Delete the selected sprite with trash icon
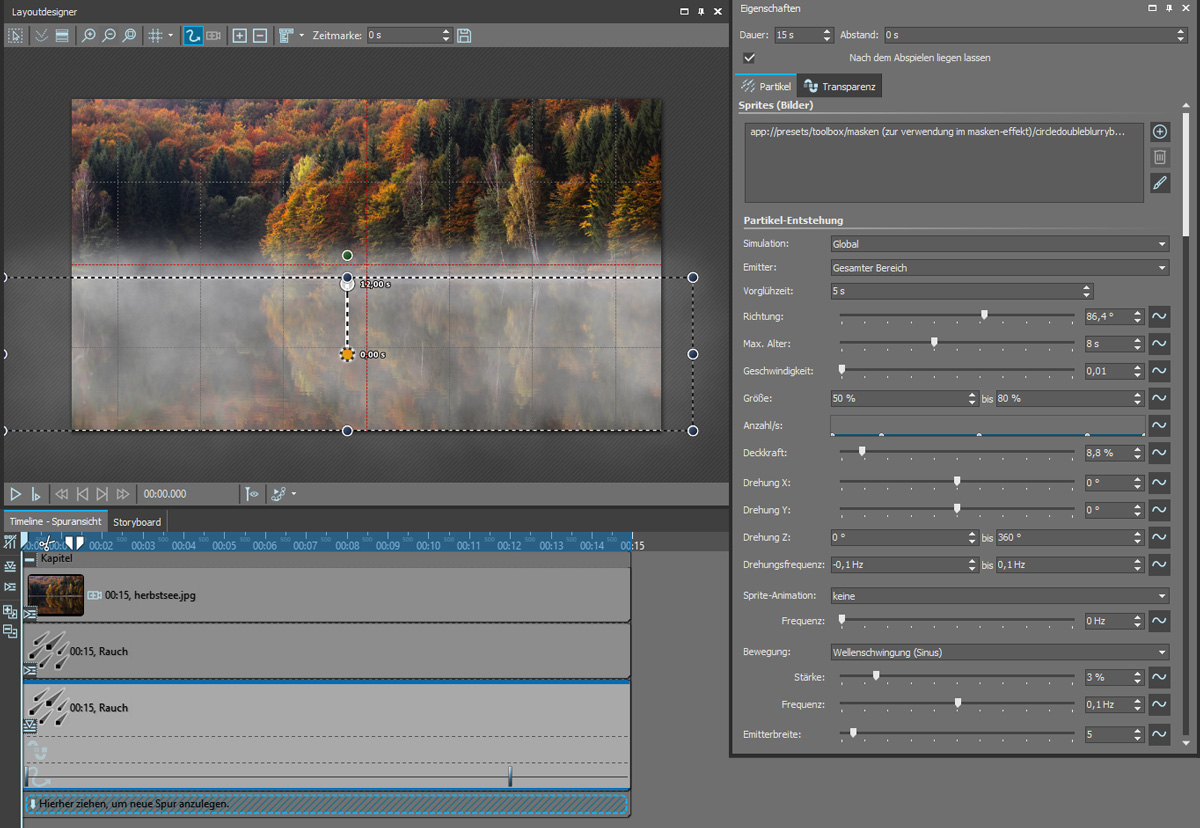 click(x=1160, y=157)
